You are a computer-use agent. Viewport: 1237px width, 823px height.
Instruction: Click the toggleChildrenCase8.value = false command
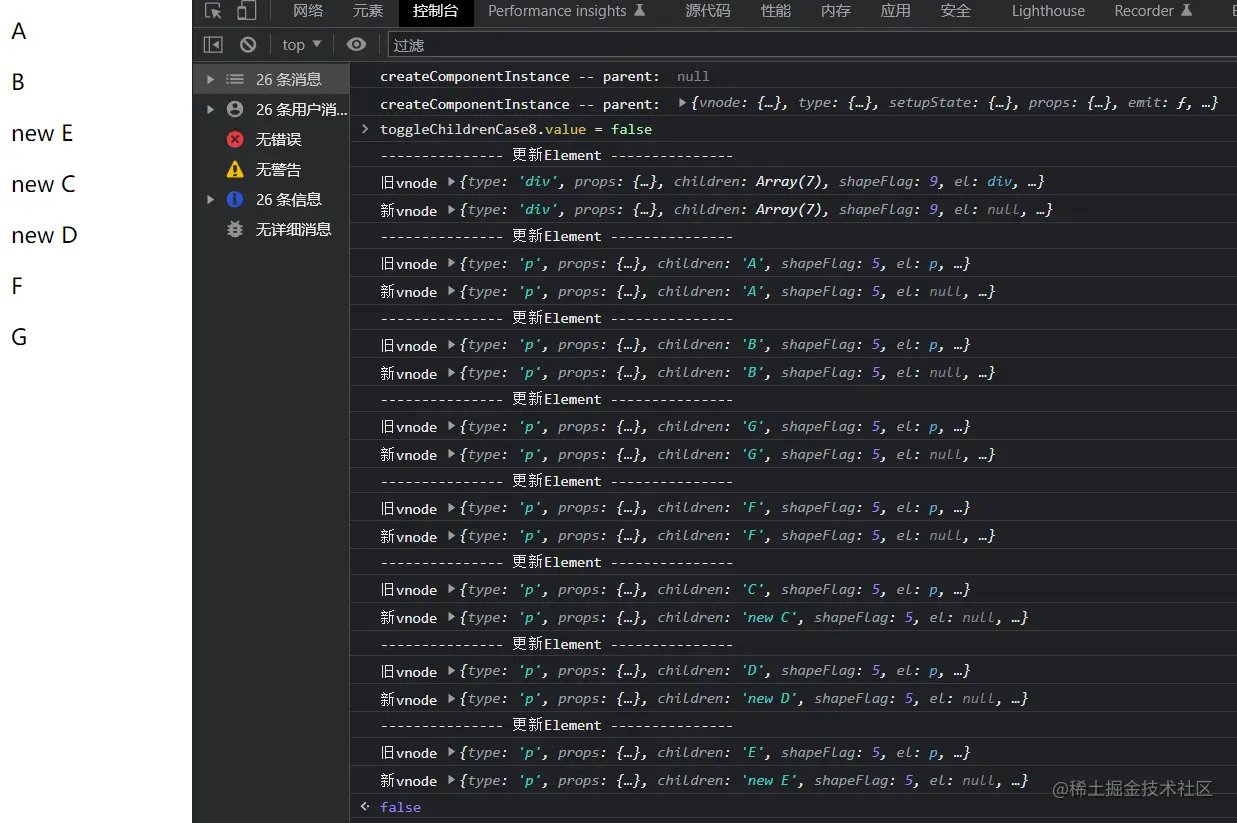pos(516,129)
